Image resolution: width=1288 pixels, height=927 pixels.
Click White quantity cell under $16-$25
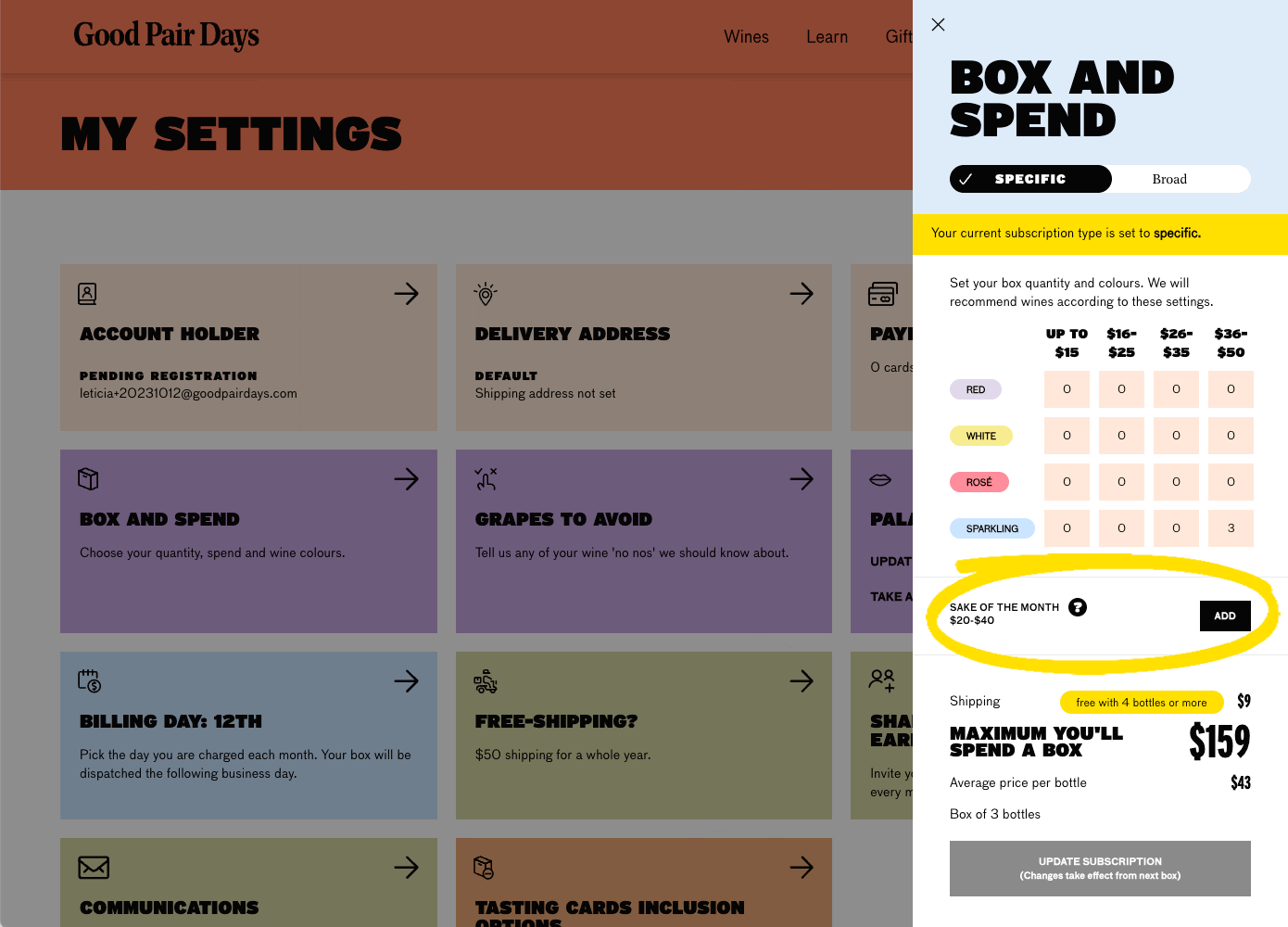pyautogui.click(x=1121, y=436)
